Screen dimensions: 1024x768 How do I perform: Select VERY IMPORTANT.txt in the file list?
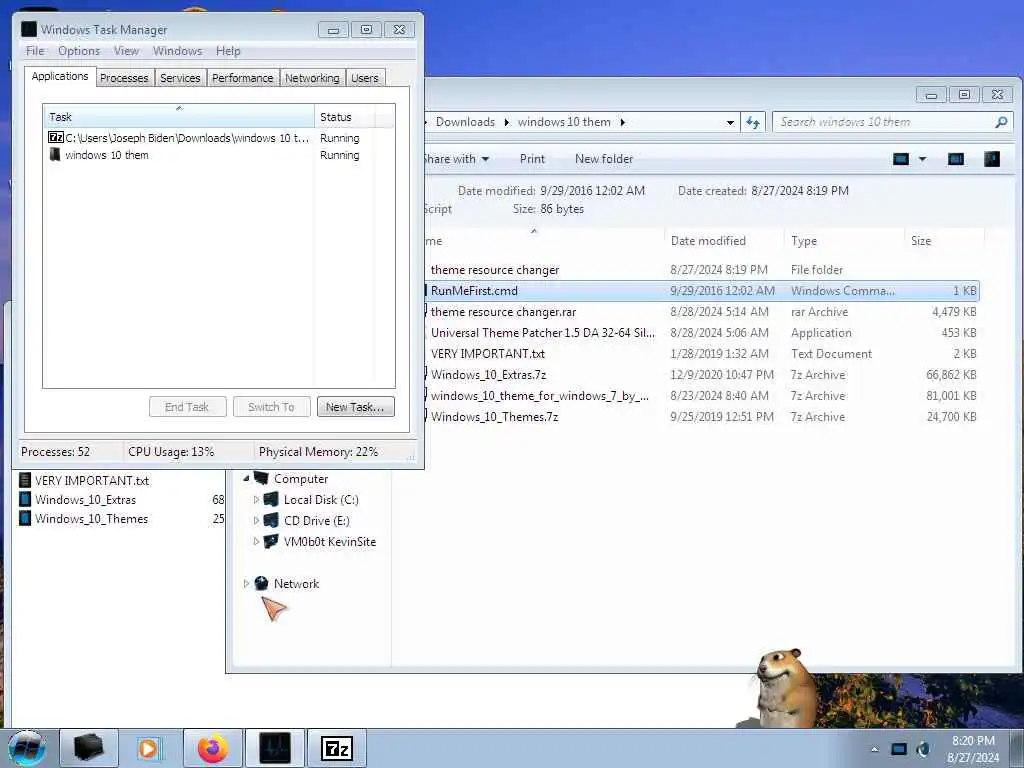pos(702,353)
